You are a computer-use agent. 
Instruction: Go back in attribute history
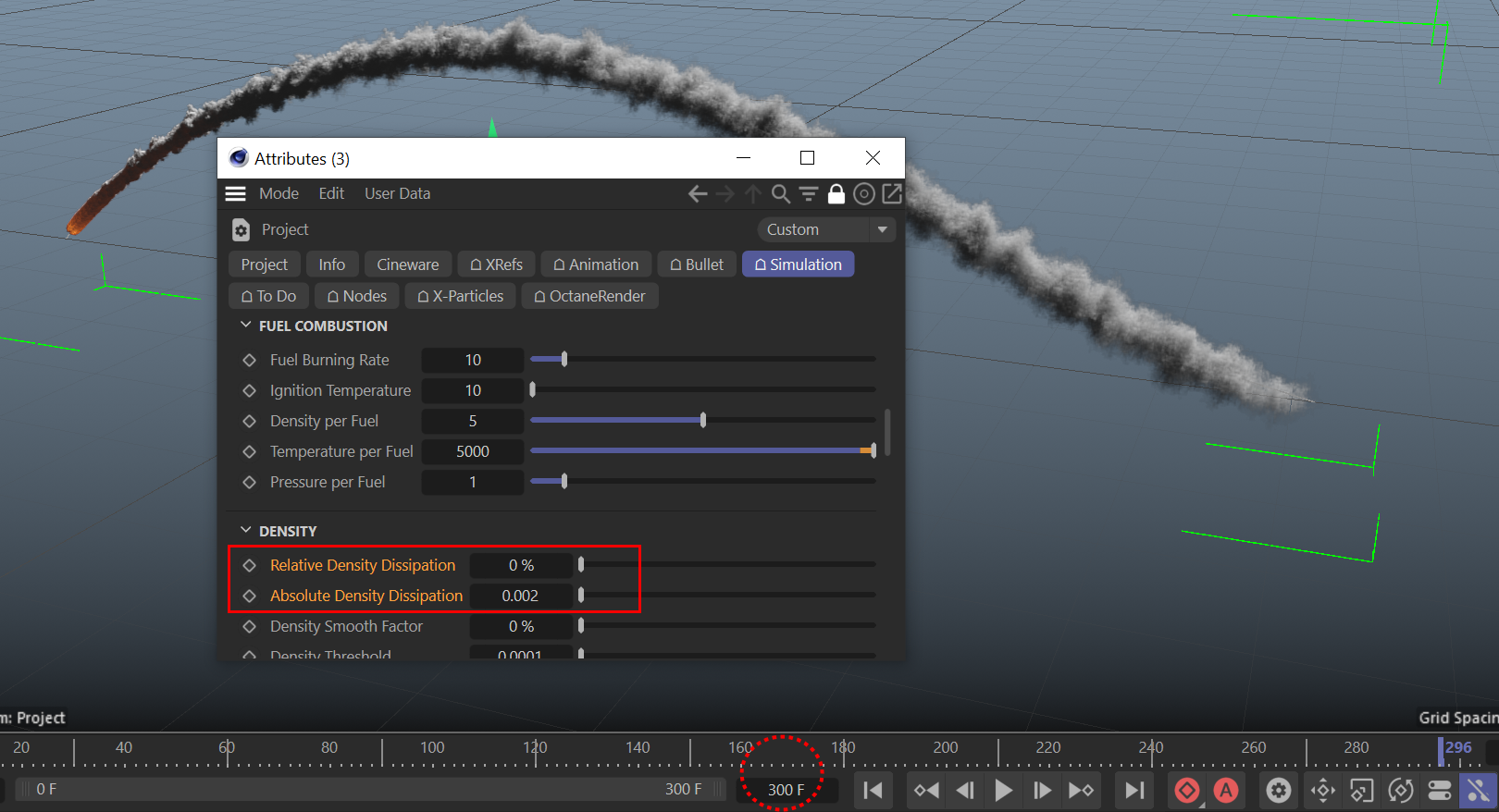click(698, 193)
